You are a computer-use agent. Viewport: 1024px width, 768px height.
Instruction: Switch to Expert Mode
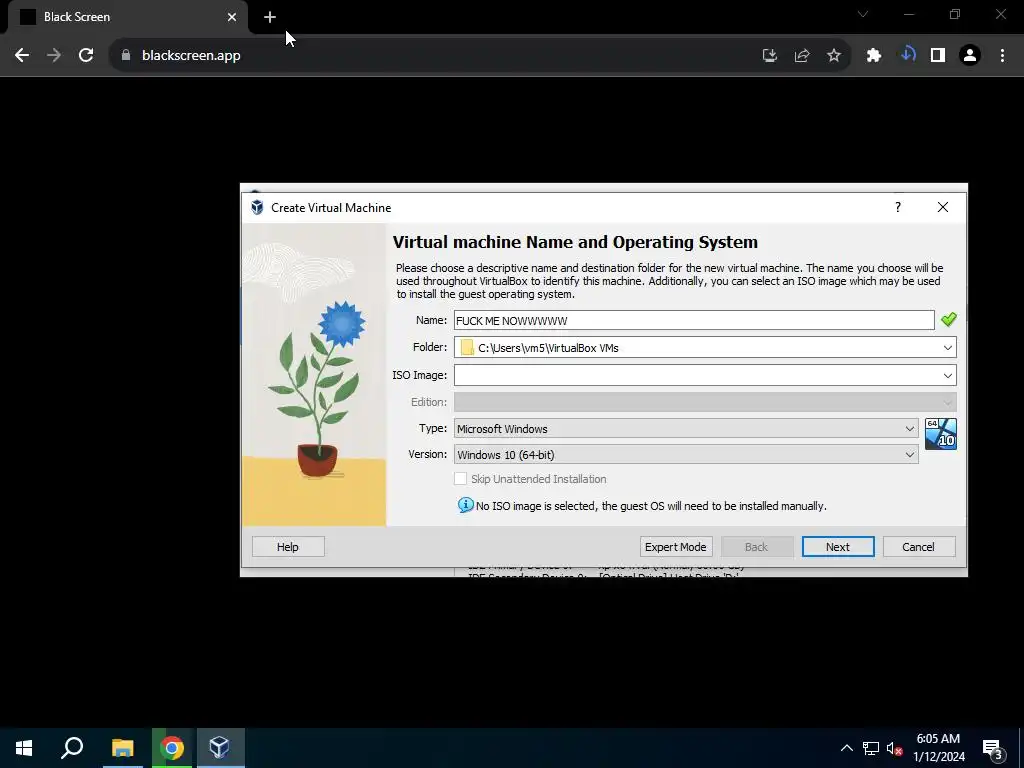(x=676, y=547)
